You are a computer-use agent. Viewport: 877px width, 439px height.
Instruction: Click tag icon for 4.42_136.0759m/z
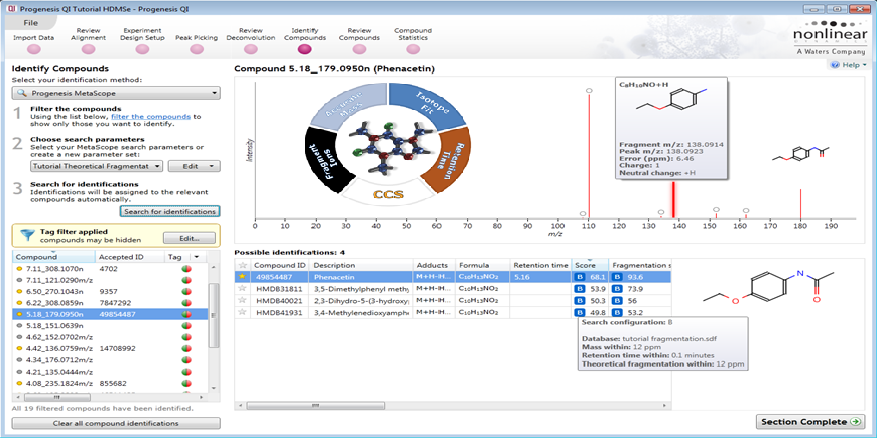coord(185,348)
